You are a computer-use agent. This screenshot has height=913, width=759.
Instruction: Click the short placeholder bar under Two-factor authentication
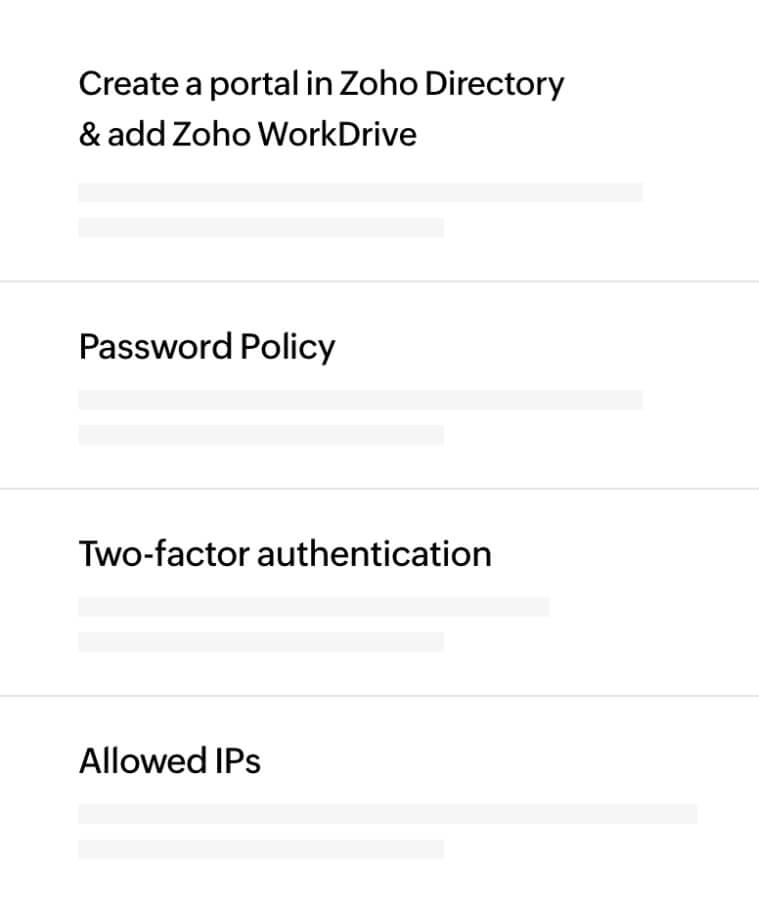(x=261, y=642)
